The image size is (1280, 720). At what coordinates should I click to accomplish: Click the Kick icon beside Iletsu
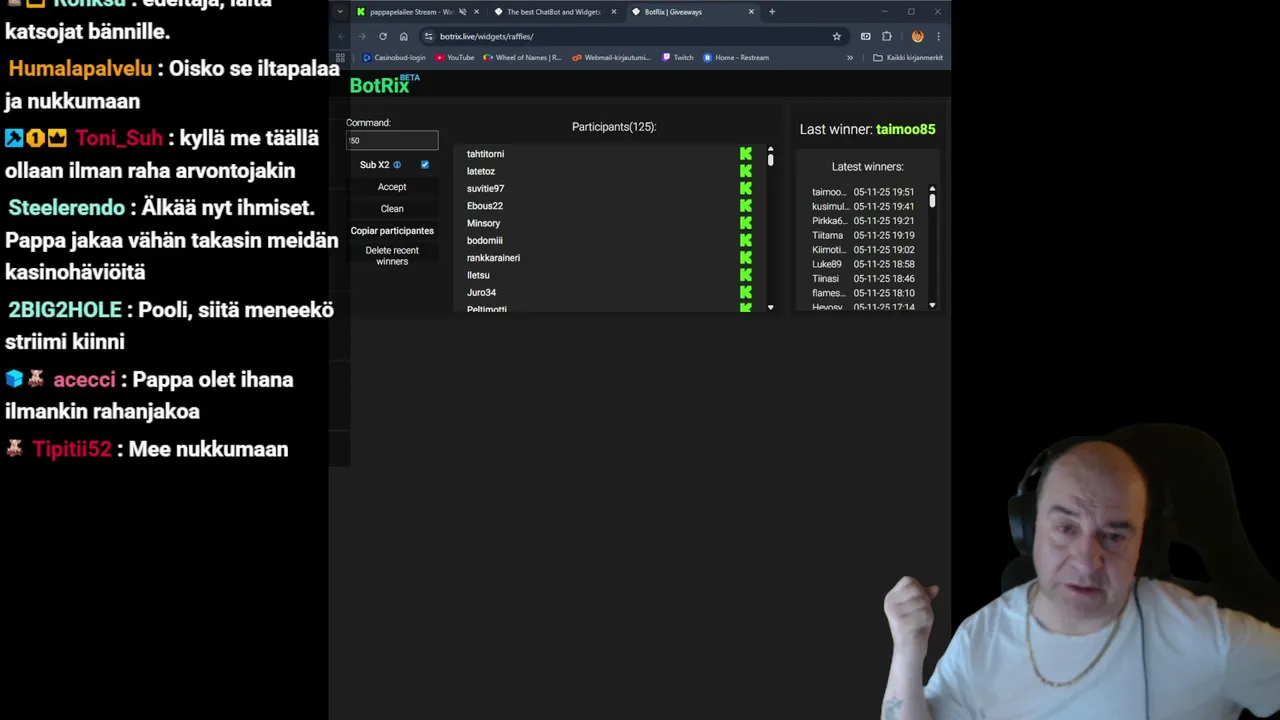click(x=746, y=275)
